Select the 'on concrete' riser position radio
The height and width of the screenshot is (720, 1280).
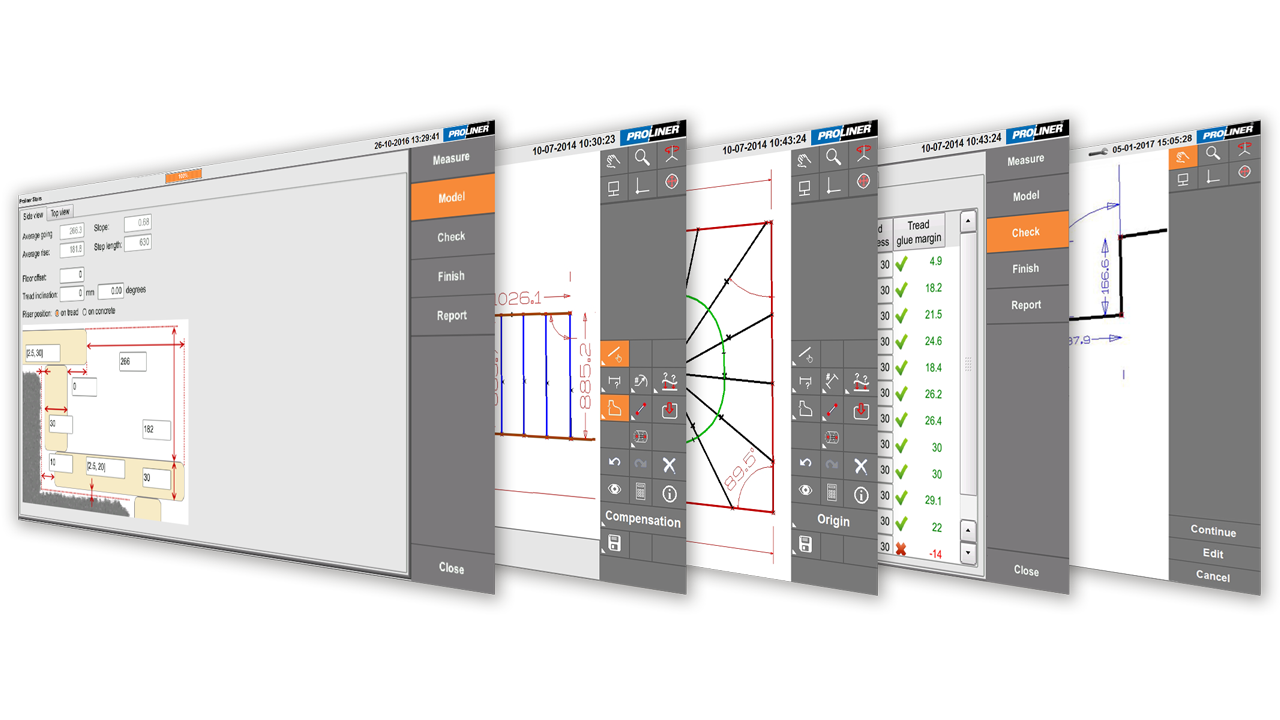83,312
